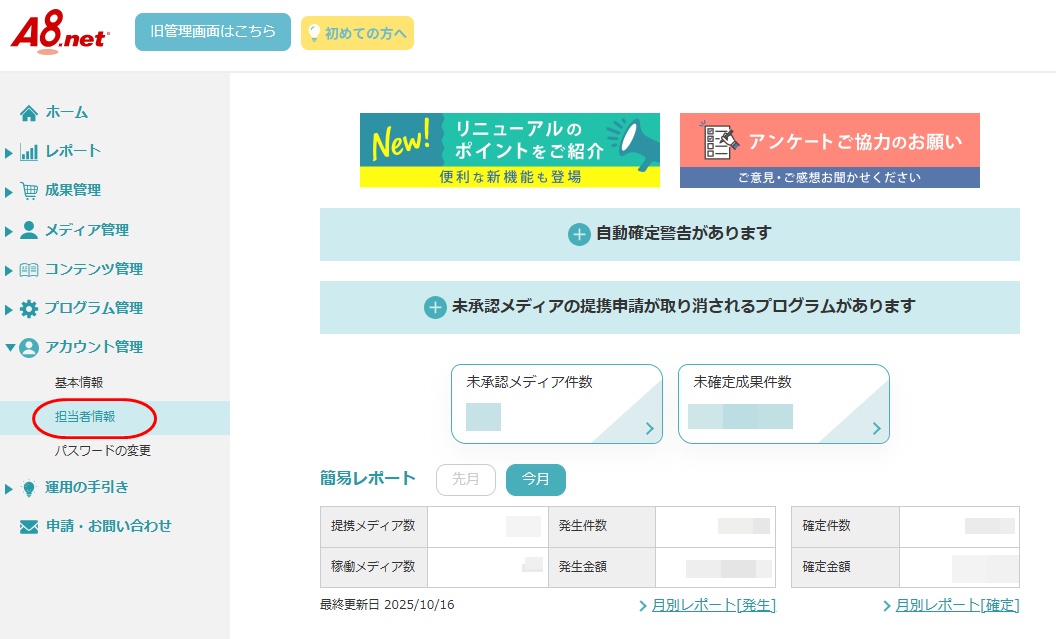Click the person icon for メディア管理
The height and width of the screenshot is (639, 1056).
(29, 230)
